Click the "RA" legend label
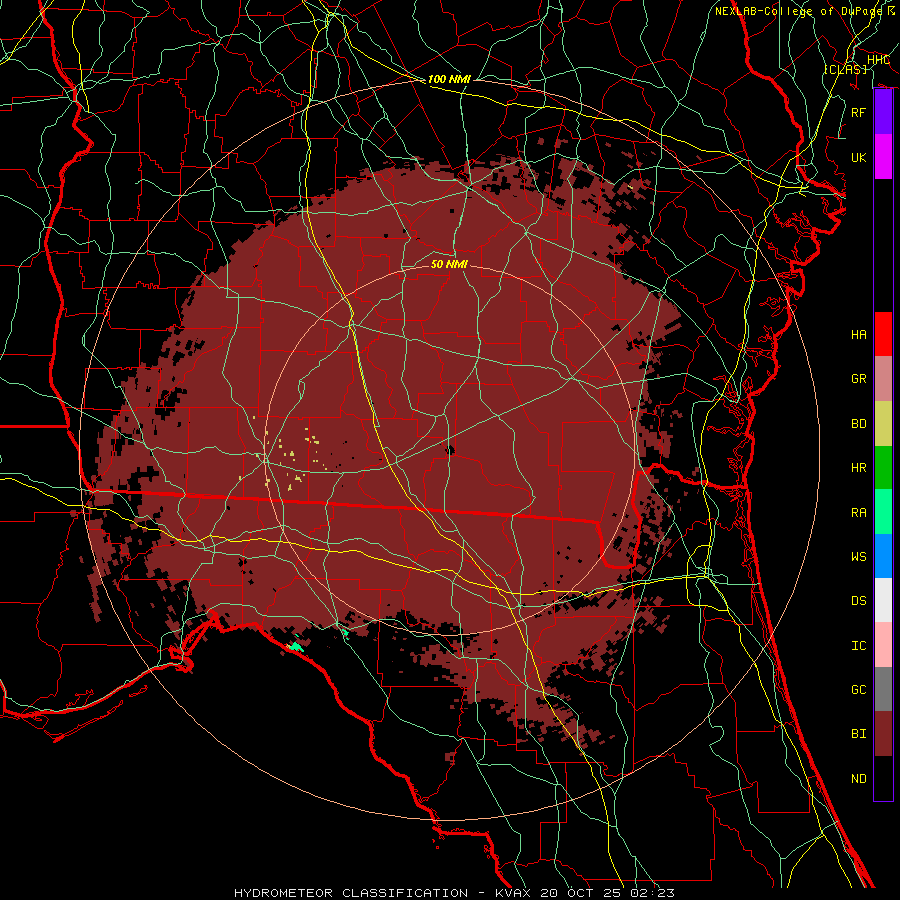The height and width of the screenshot is (900, 900). [x=859, y=512]
